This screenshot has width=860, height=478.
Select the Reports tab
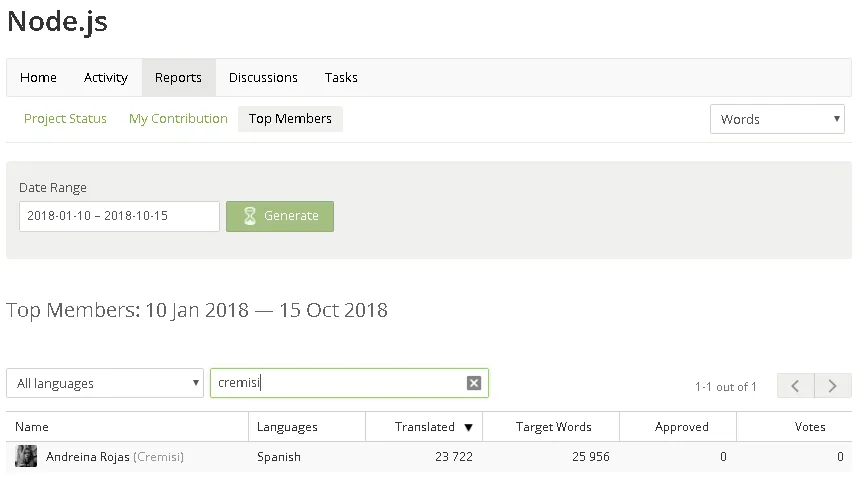point(178,78)
